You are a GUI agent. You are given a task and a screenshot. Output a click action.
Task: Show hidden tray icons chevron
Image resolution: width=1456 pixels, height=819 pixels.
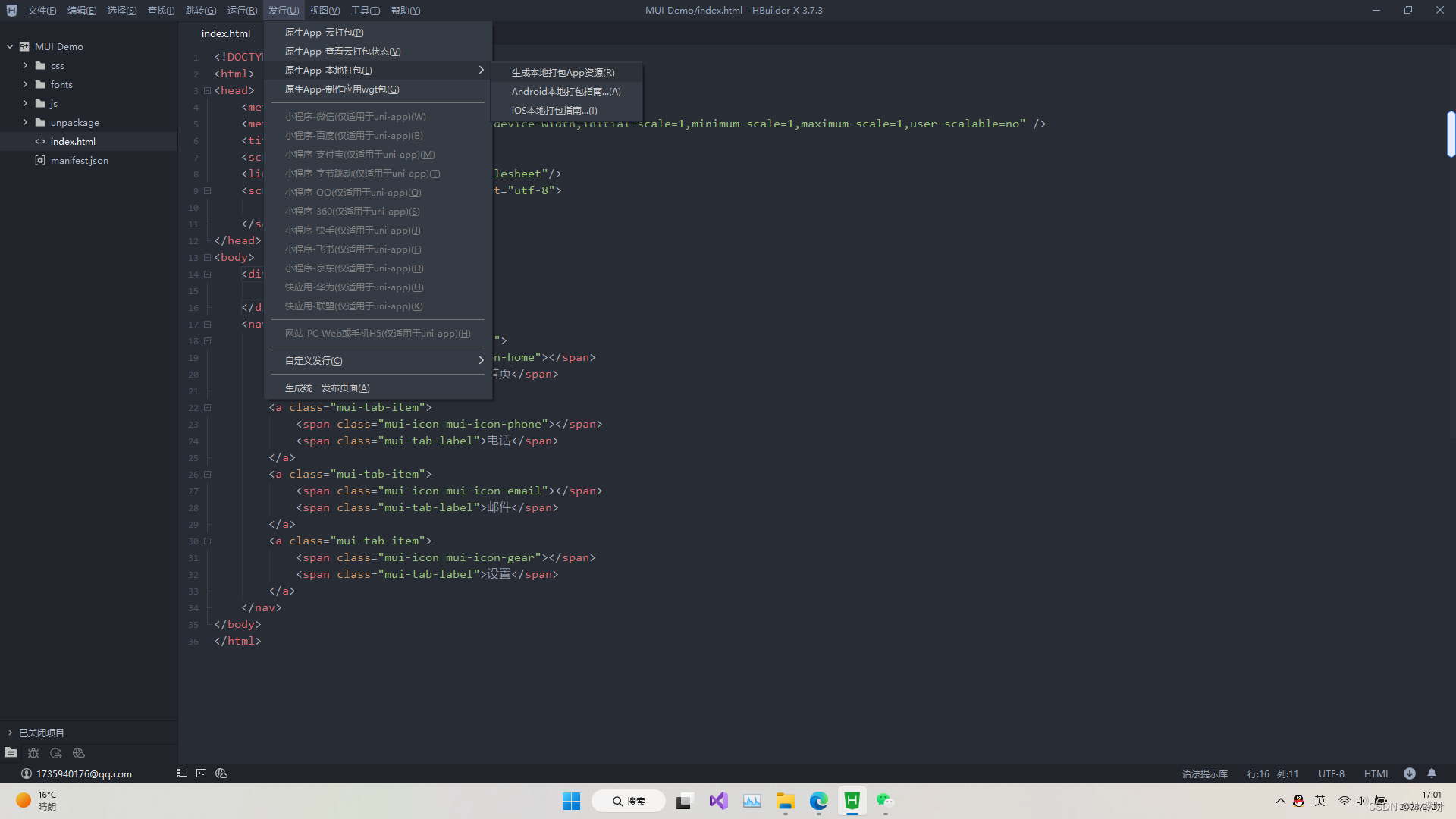tap(1281, 801)
